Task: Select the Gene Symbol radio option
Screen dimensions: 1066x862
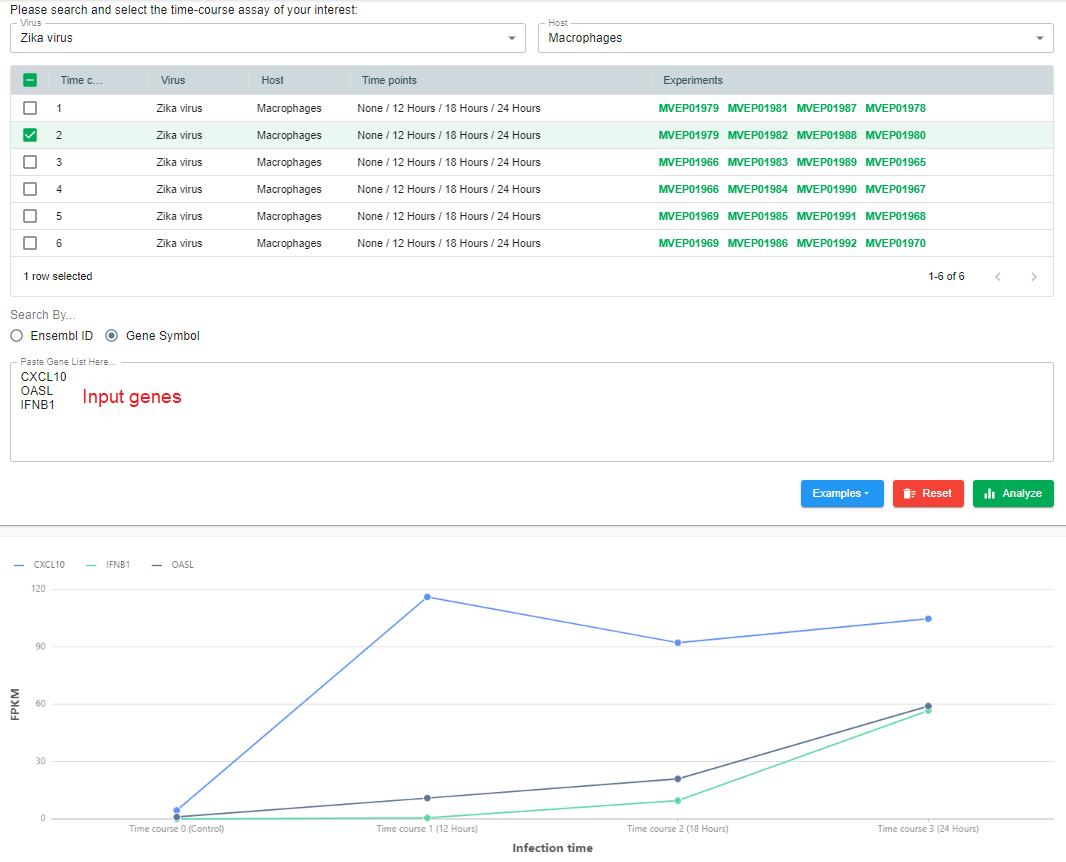Action: click(x=112, y=336)
